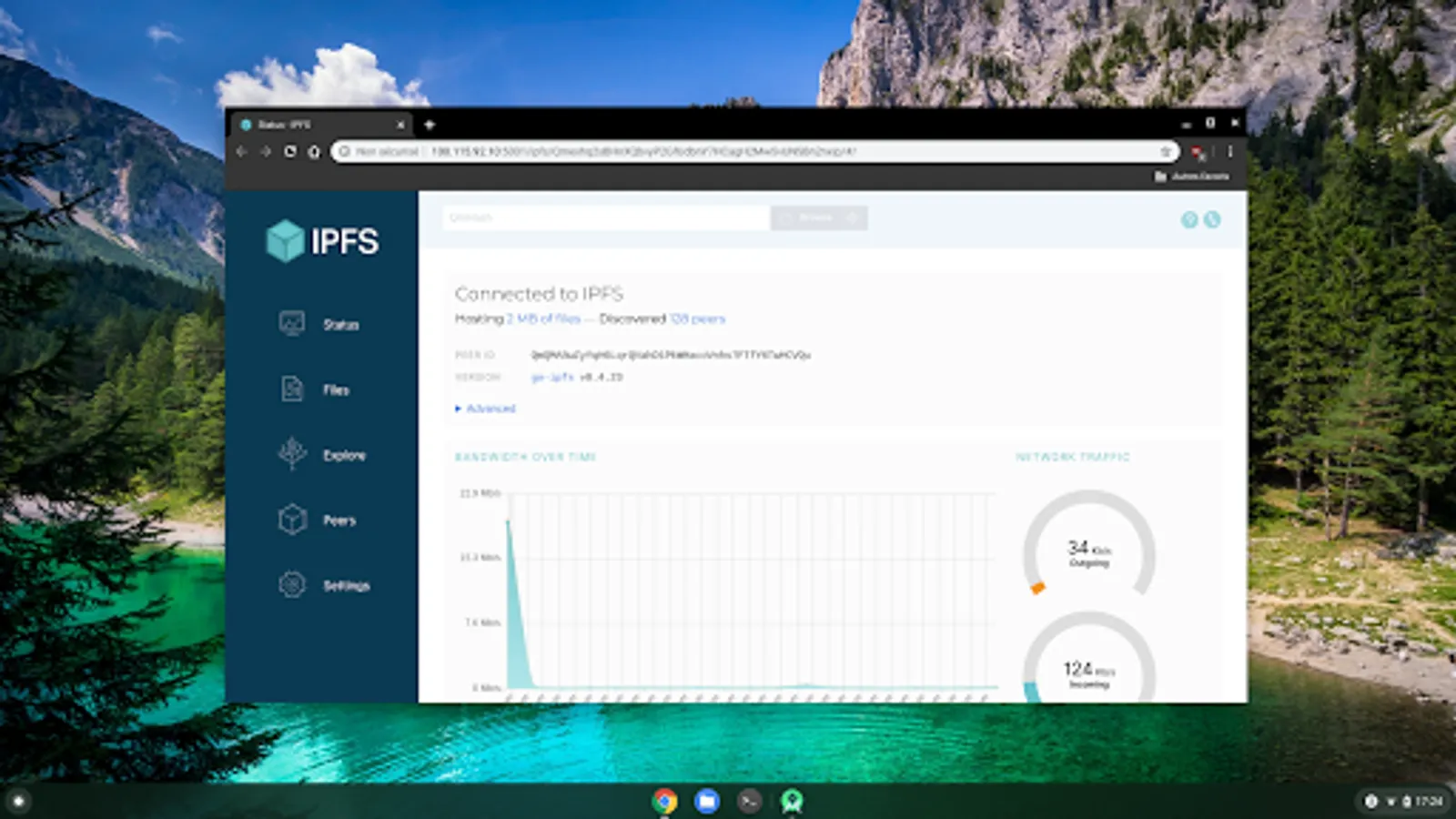Screen dimensions: 1456x819
Task: Select the Status IPFS browser tab
Action: (321, 125)
